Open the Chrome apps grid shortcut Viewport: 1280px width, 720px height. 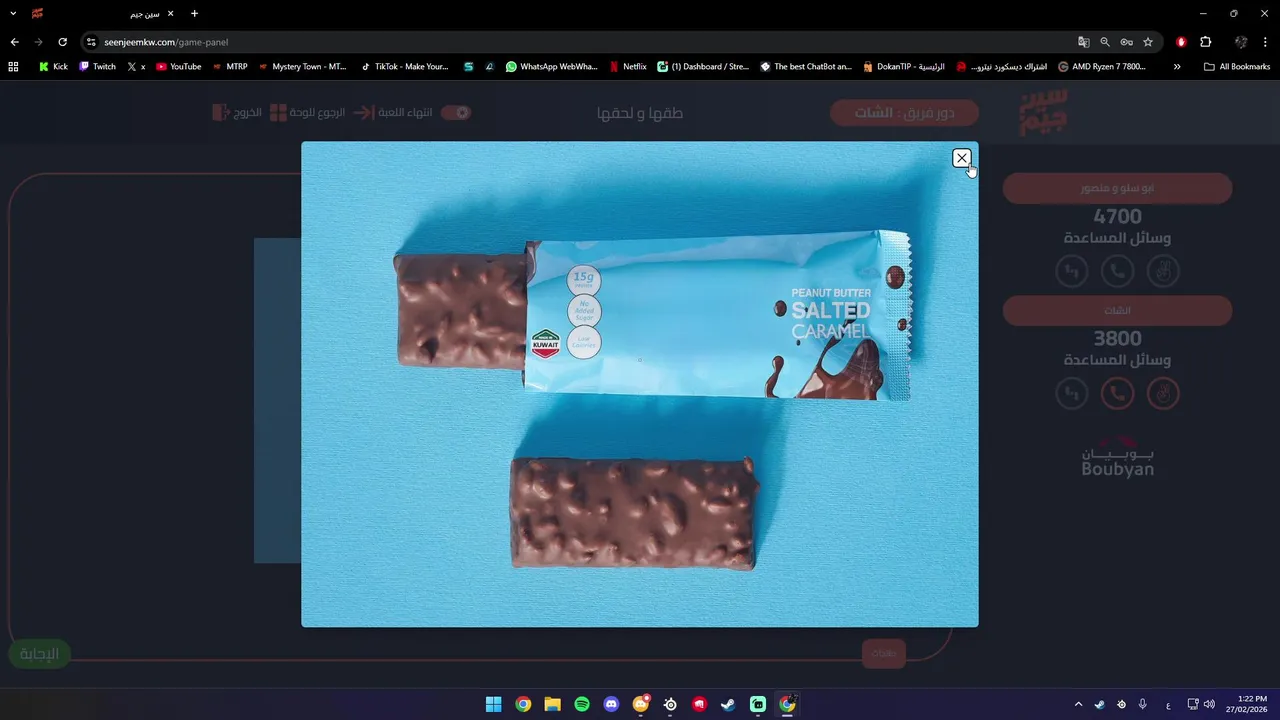[x=13, y=67]
